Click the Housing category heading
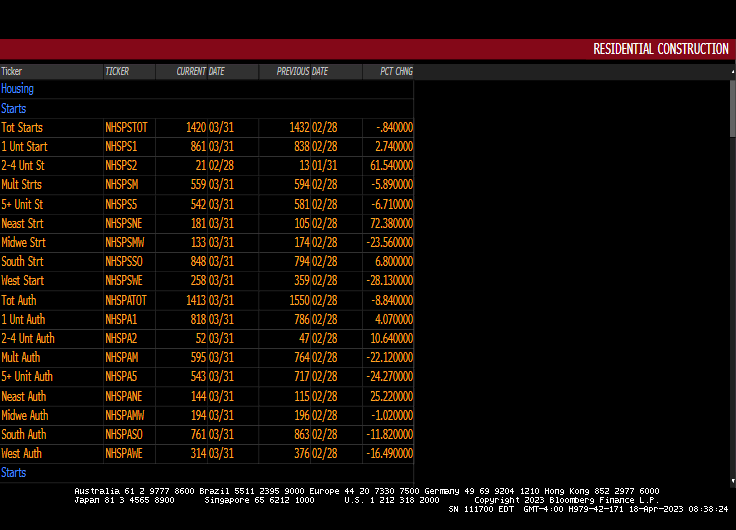 click(x=18, y=89)
